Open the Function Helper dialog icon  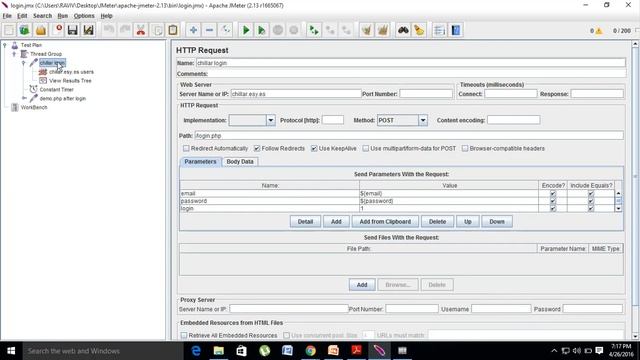[x=440, y=30]
